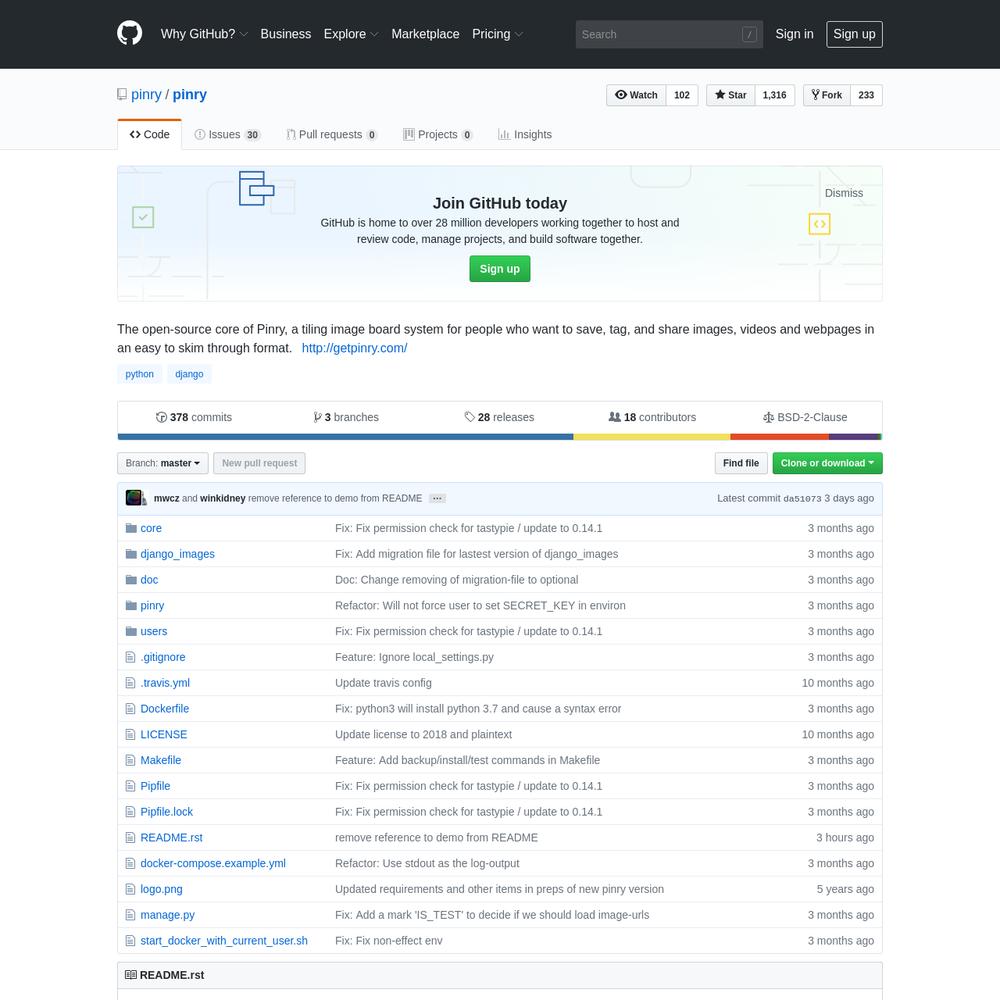The height and width of the screenshot is (1000, 1000).
Task: Open 'Update travis config' commit message
Action: tap(383, 683)
